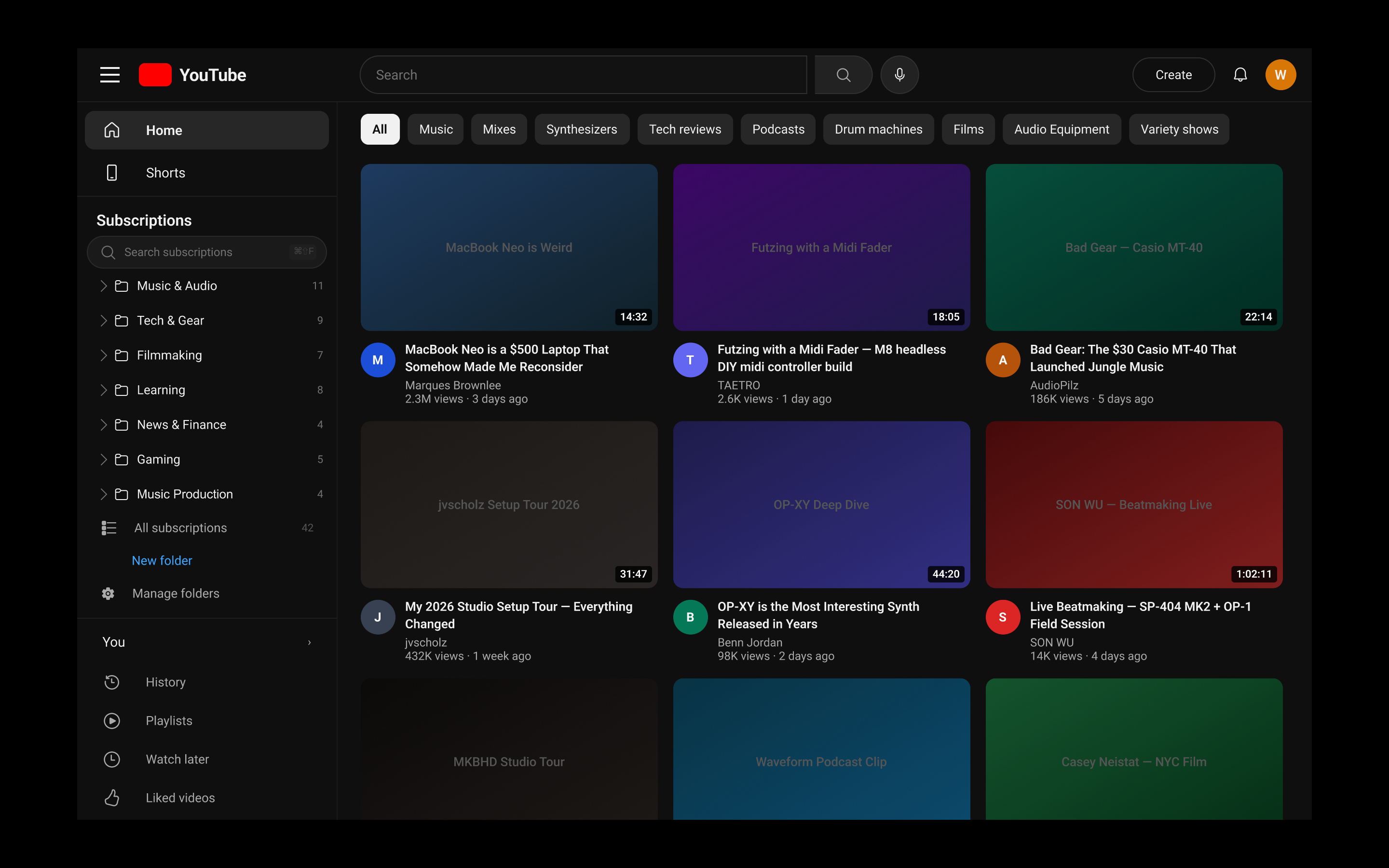Click the Create button

(1173, 75)
